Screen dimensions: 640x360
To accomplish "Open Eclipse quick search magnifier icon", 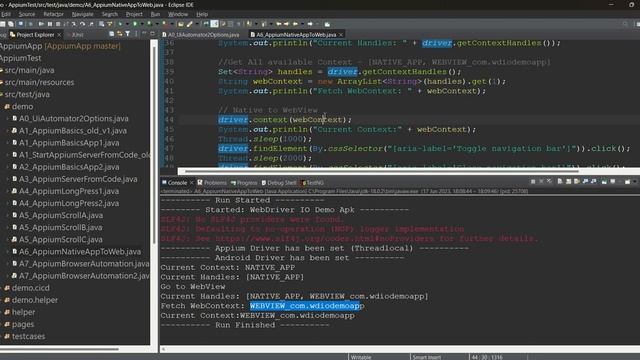I will [625, 24].
